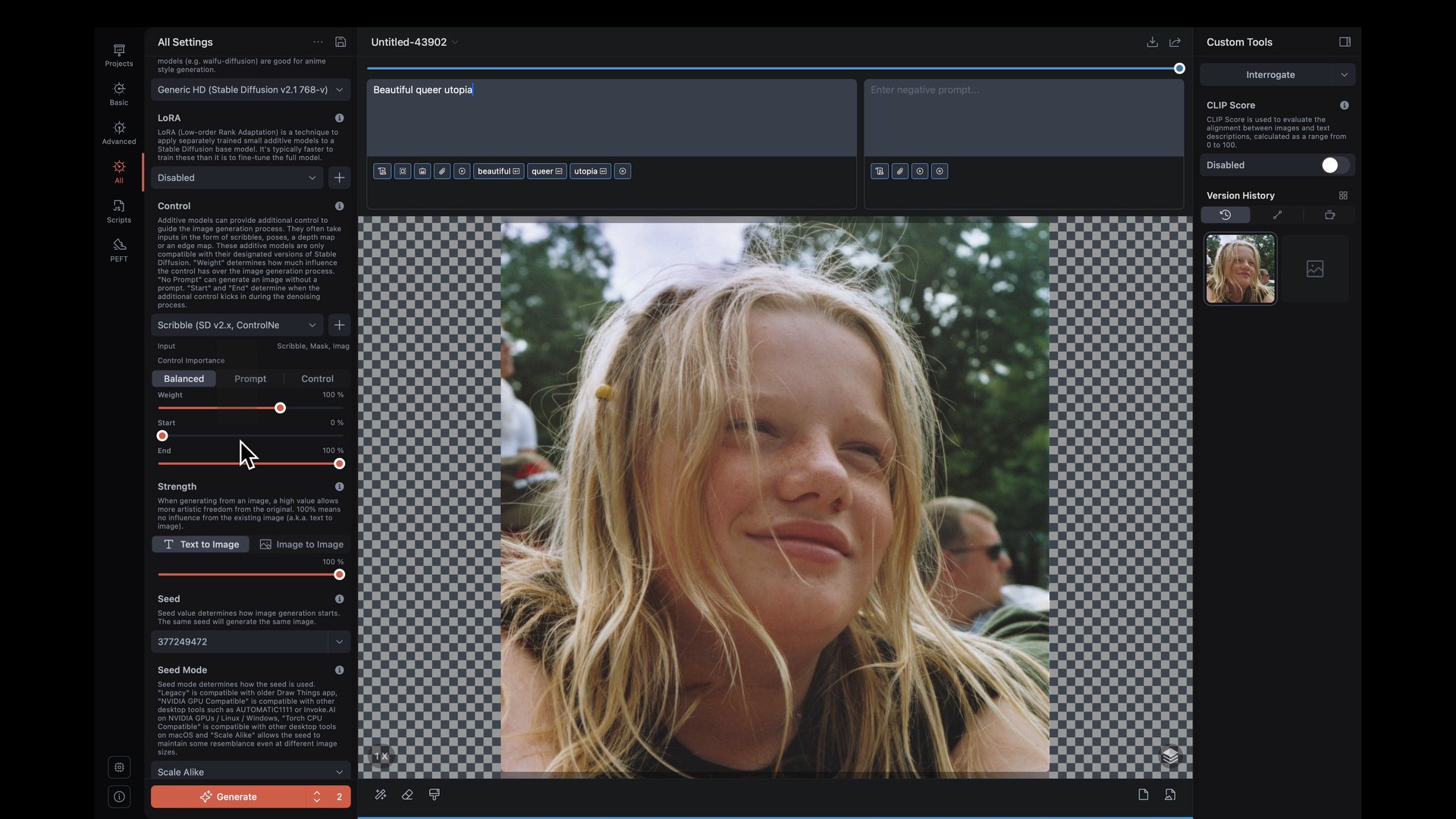Click the scroll icon under the negative prompt

pos(880,171)
